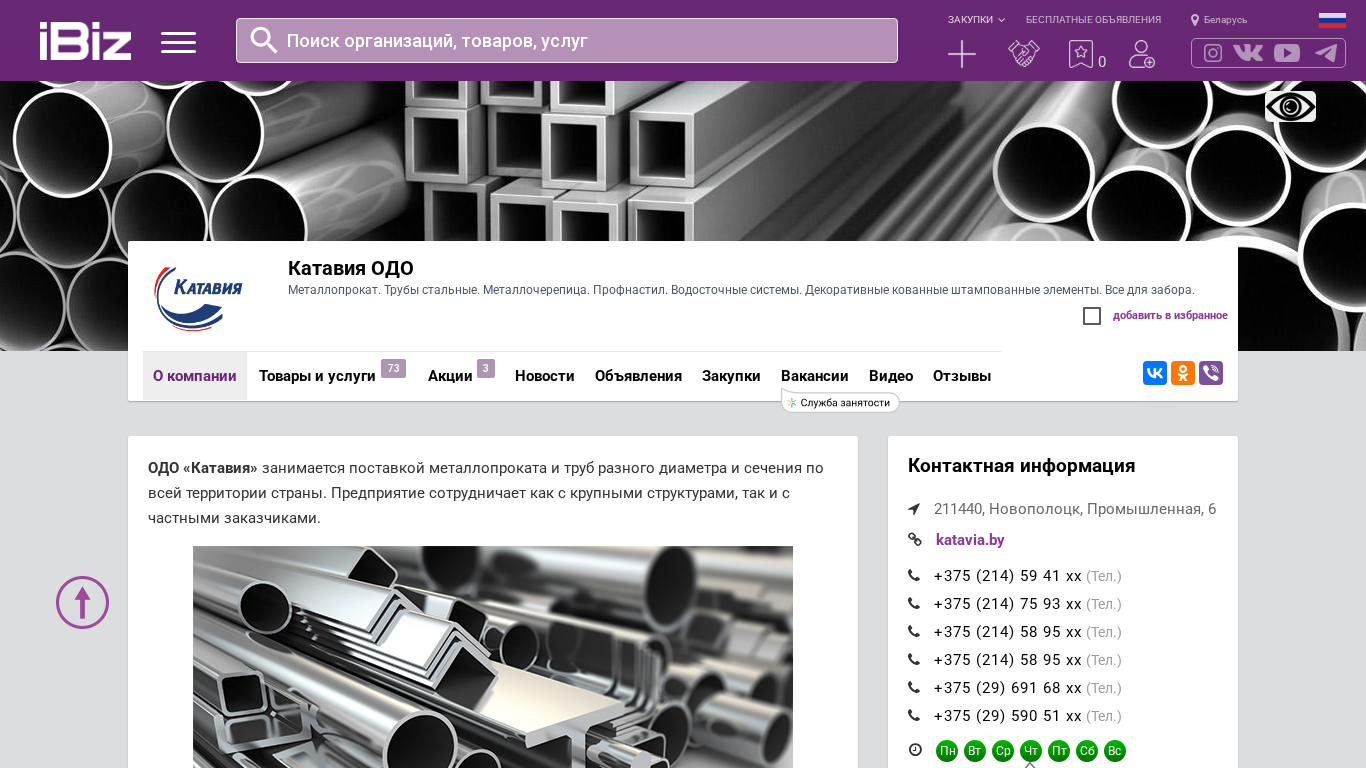Viewport: 1366px width, 768px height.
Task: Click the plus add icon
Action: 962,54
